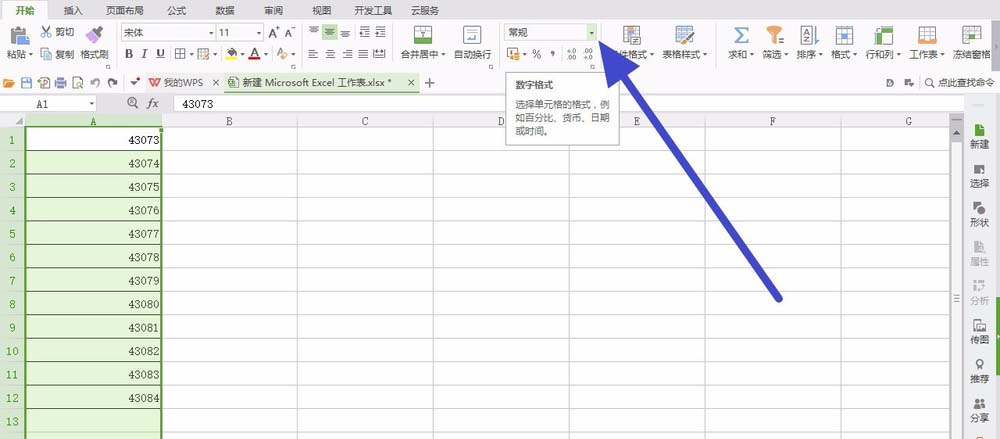Click the fx insert function icon
The image size is (1000, 439).
tap(153, 103)
